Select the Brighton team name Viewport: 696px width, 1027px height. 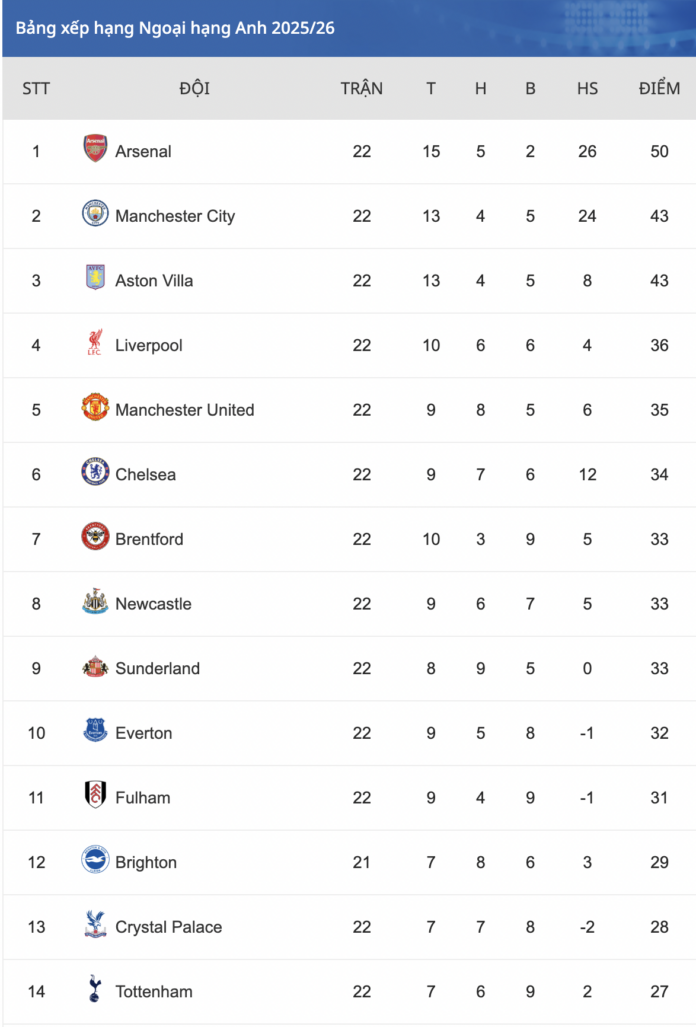(146, 862)
